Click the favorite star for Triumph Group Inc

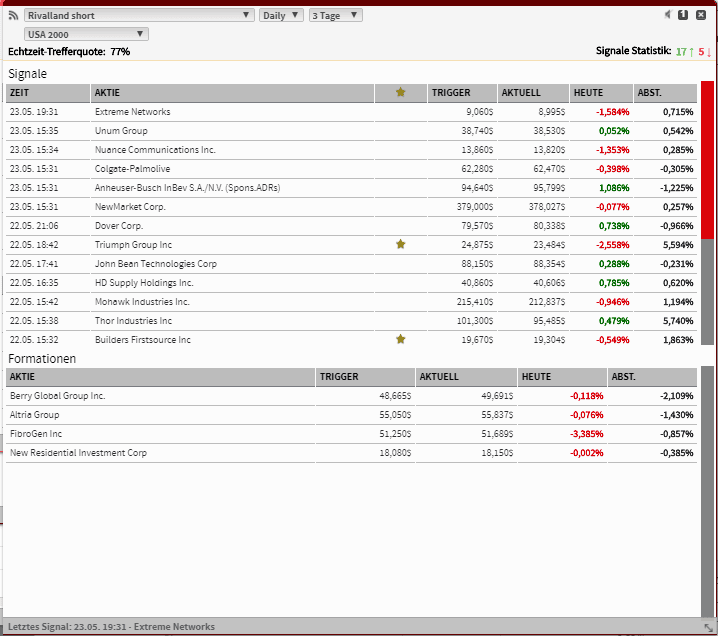click(x=400, y=244)
